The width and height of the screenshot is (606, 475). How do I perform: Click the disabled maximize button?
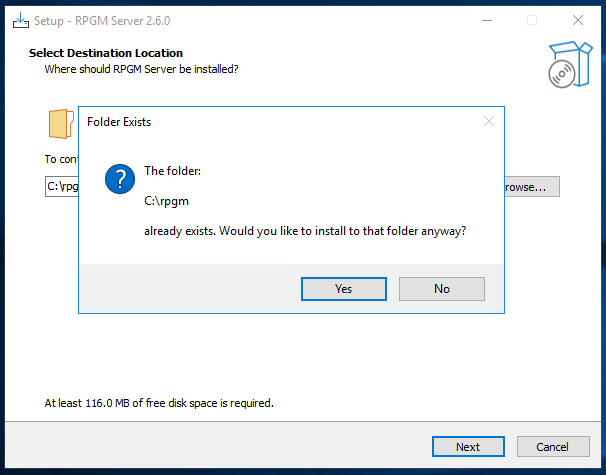tap(532, 20)
